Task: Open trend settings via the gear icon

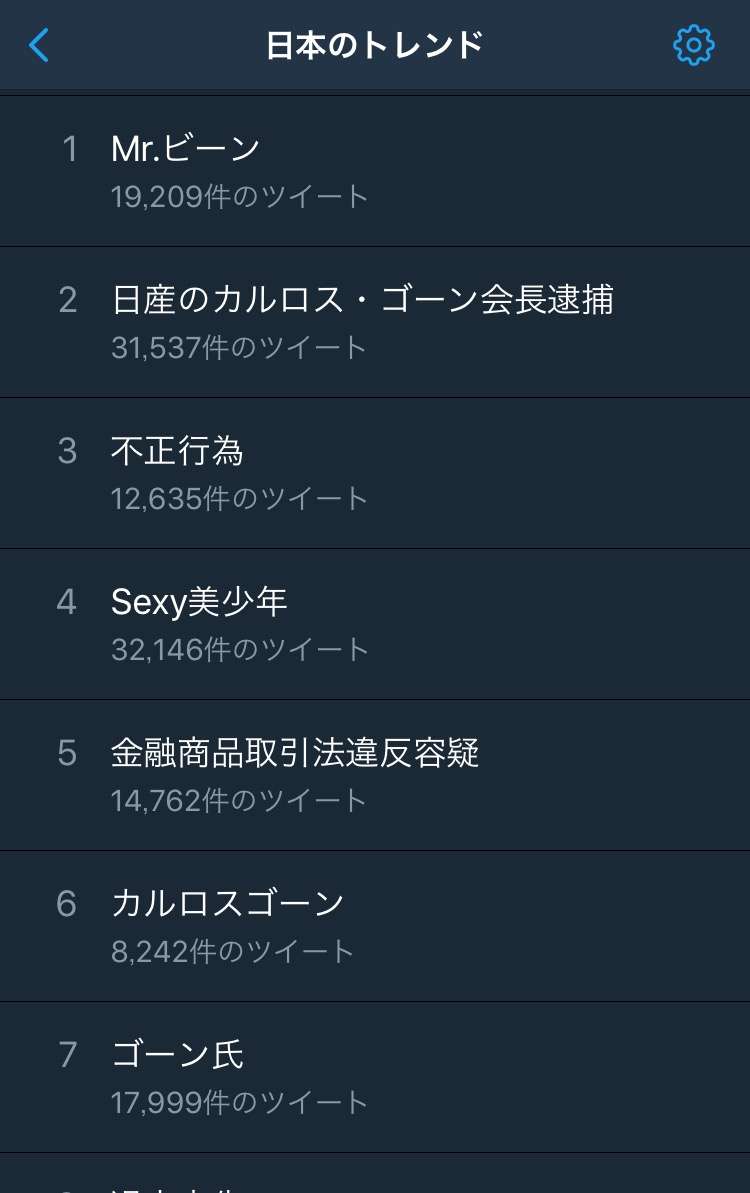Action: point(694,45)
